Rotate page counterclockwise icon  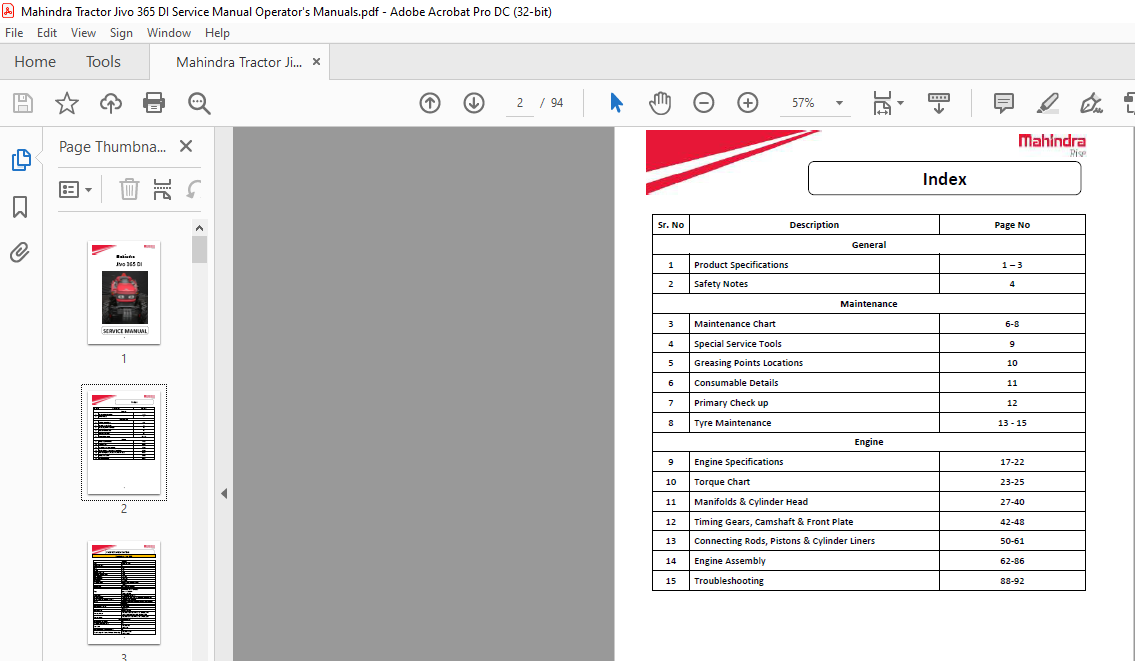193,189
